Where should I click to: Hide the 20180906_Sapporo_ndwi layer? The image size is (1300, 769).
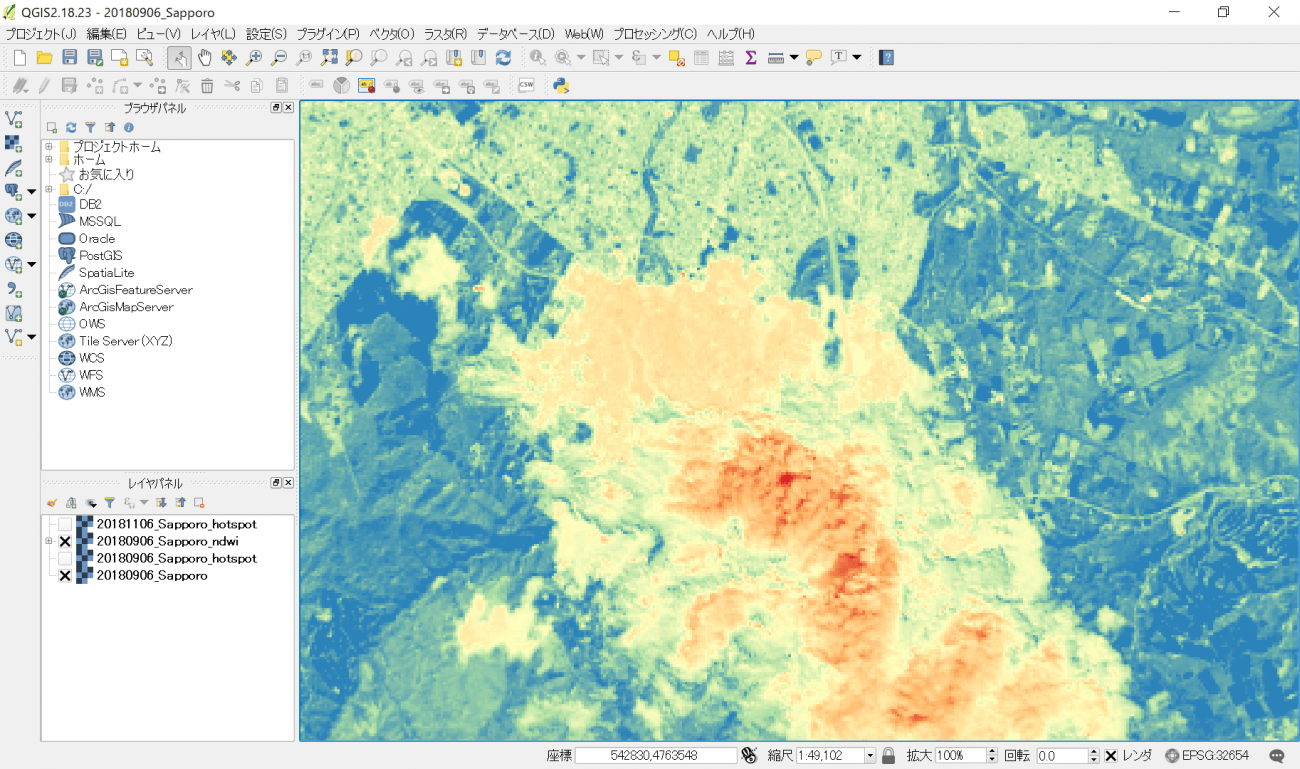tap(65, 541)
